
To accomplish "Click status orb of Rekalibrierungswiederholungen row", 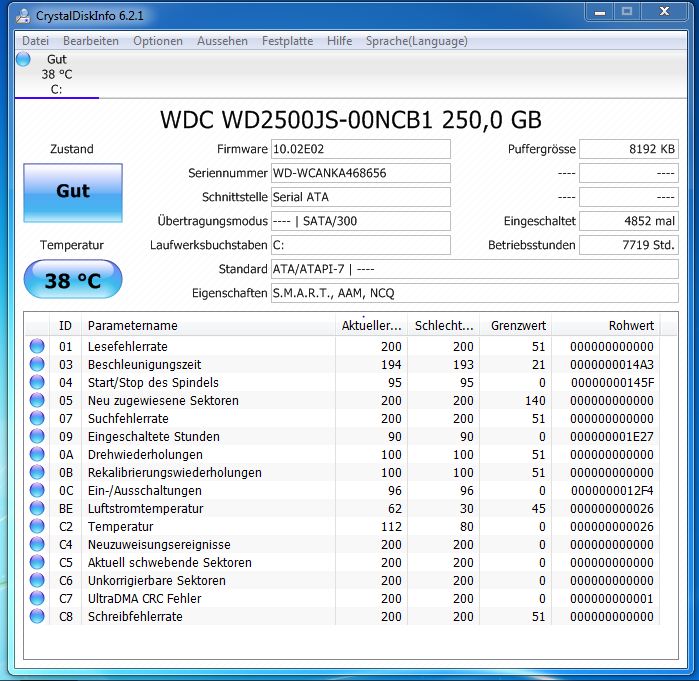I will (x=37, y=472).
